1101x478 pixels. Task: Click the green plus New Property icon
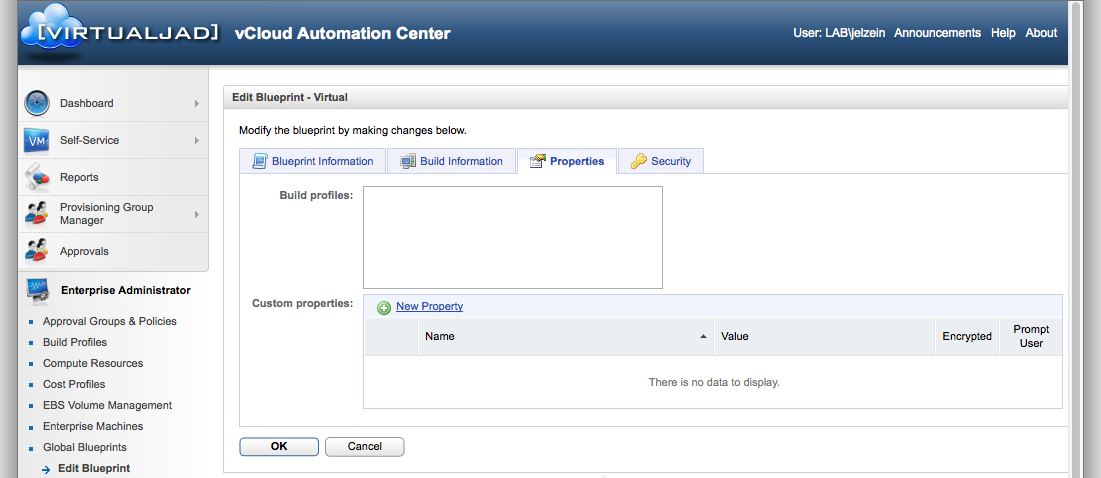[x=384, y=307]
